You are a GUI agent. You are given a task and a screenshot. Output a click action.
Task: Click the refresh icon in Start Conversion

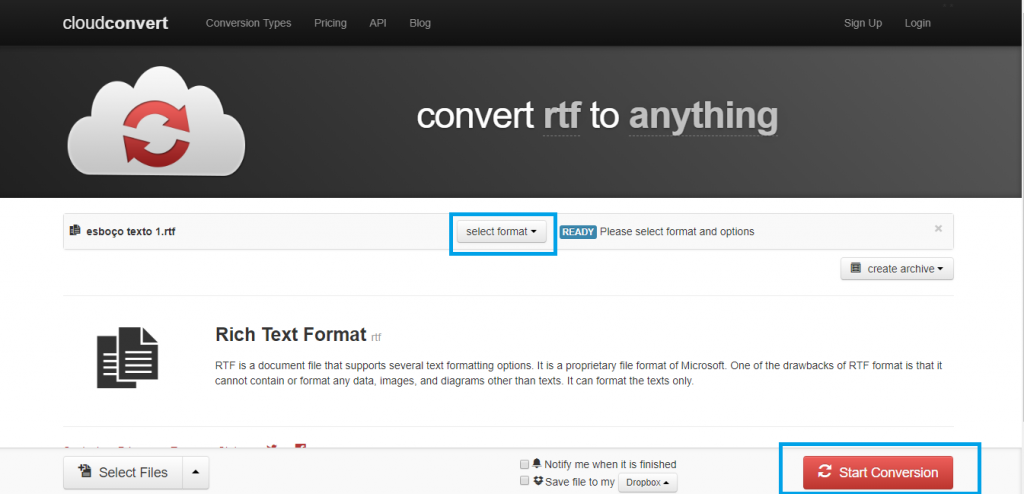tap(825, 472)
